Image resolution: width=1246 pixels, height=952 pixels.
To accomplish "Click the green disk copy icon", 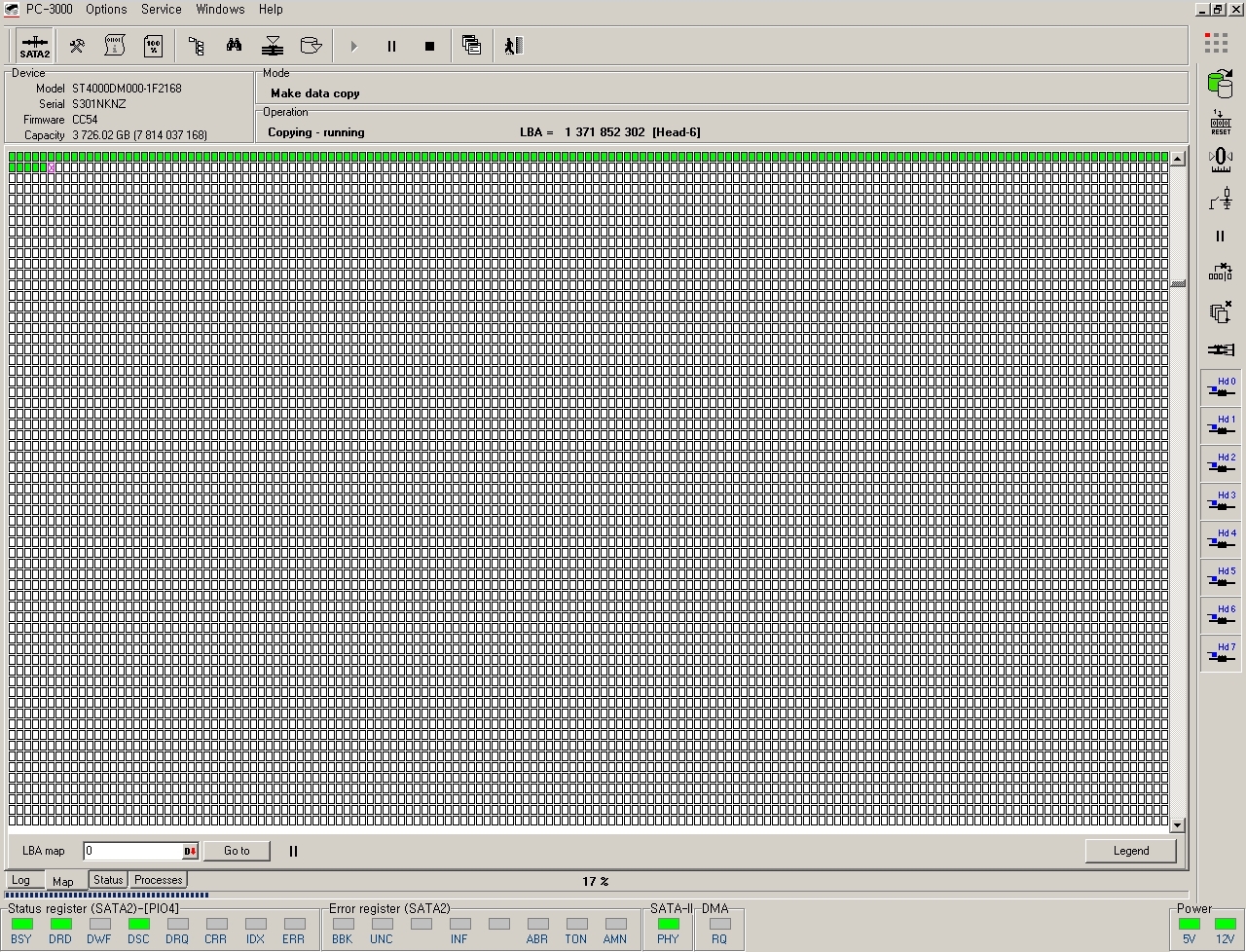I will coord(1219,85).
